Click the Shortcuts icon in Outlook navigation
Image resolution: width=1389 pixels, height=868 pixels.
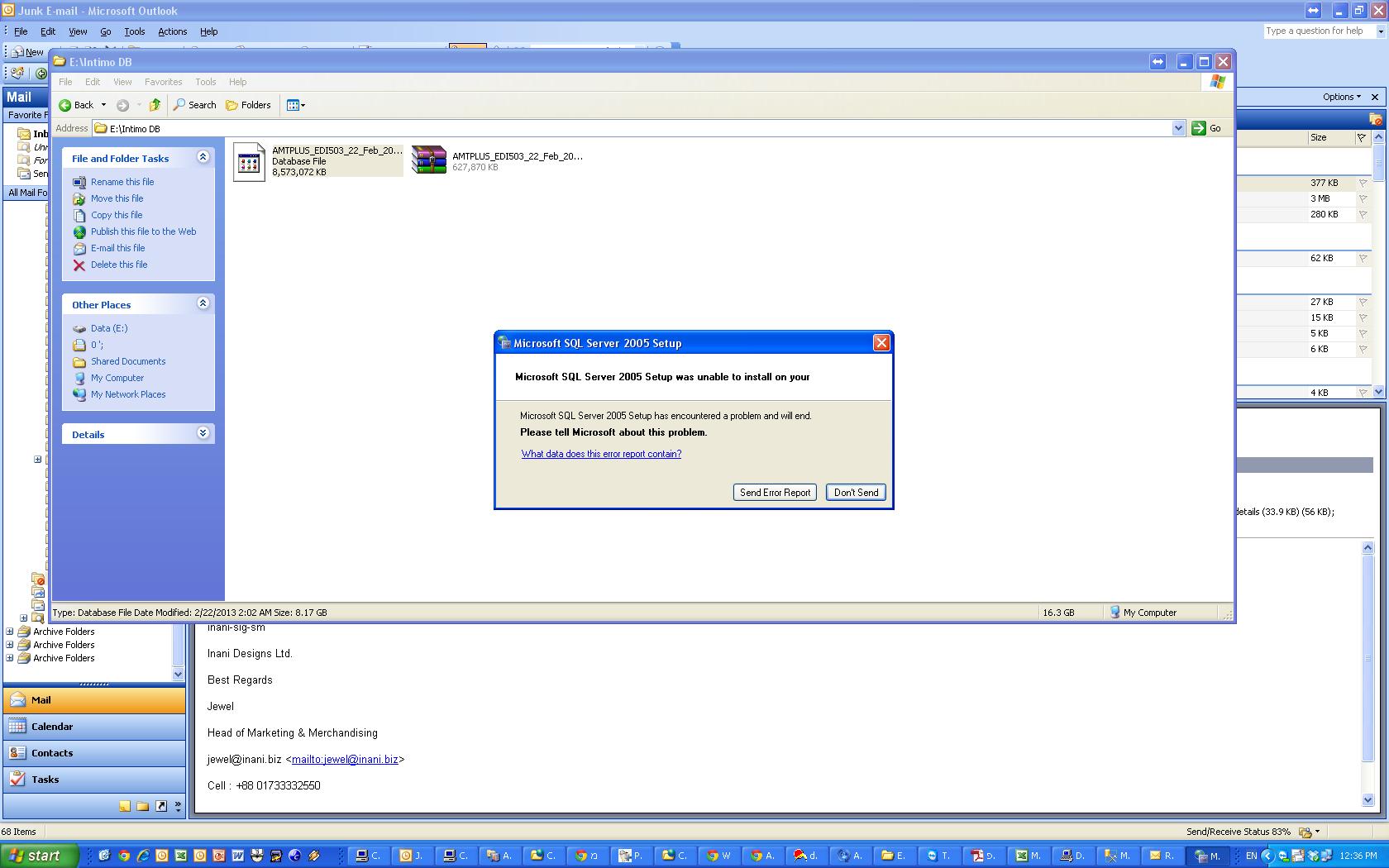coord(161,806)
